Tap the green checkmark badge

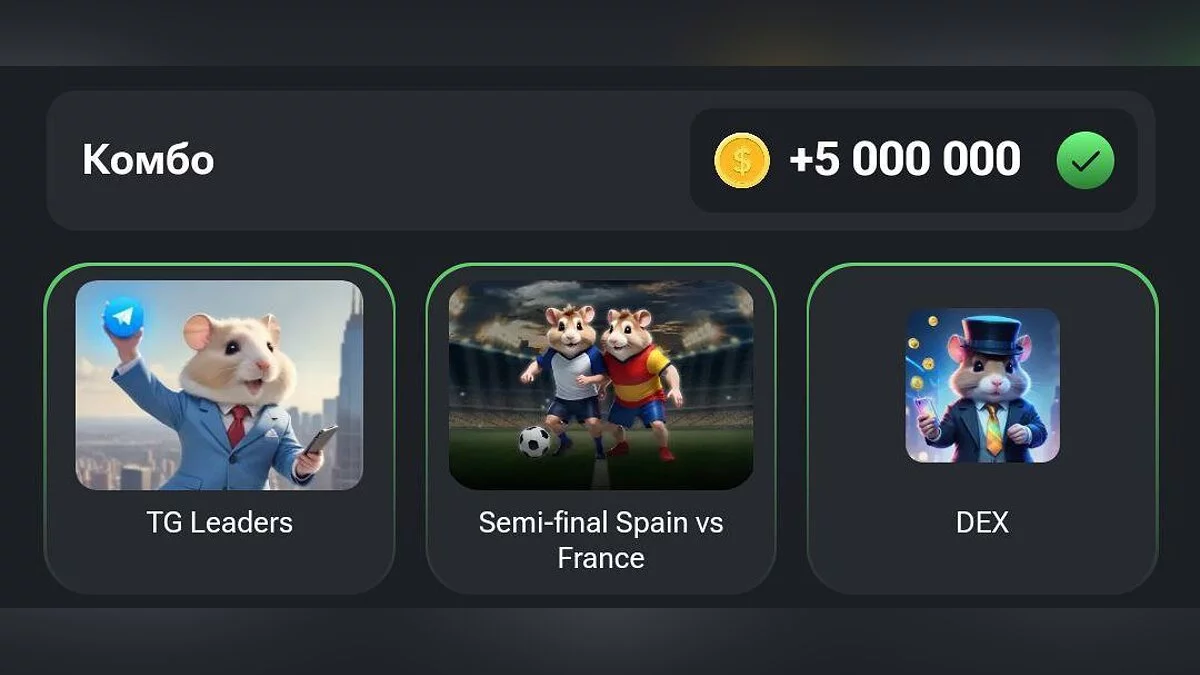(1085, 160)
